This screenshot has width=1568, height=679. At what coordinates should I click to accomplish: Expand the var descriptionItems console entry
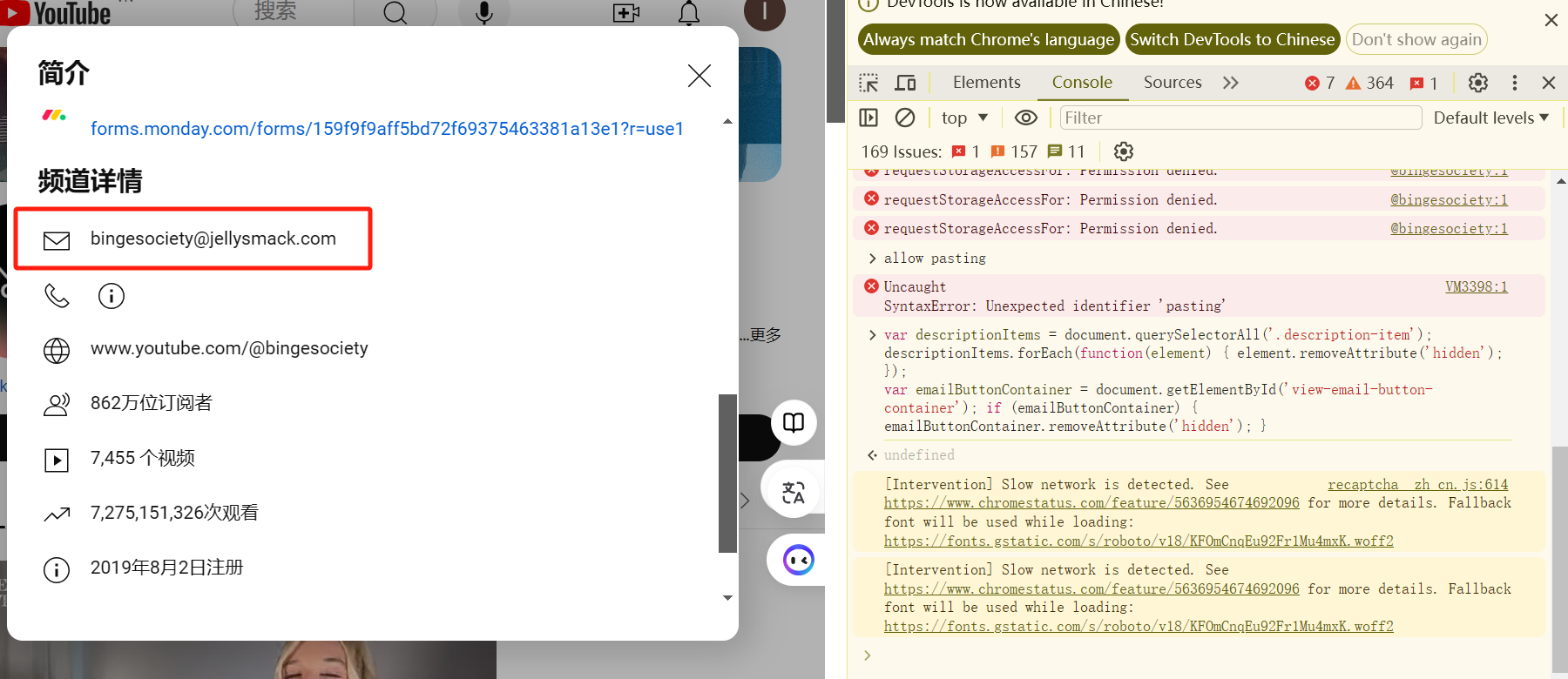872,335
